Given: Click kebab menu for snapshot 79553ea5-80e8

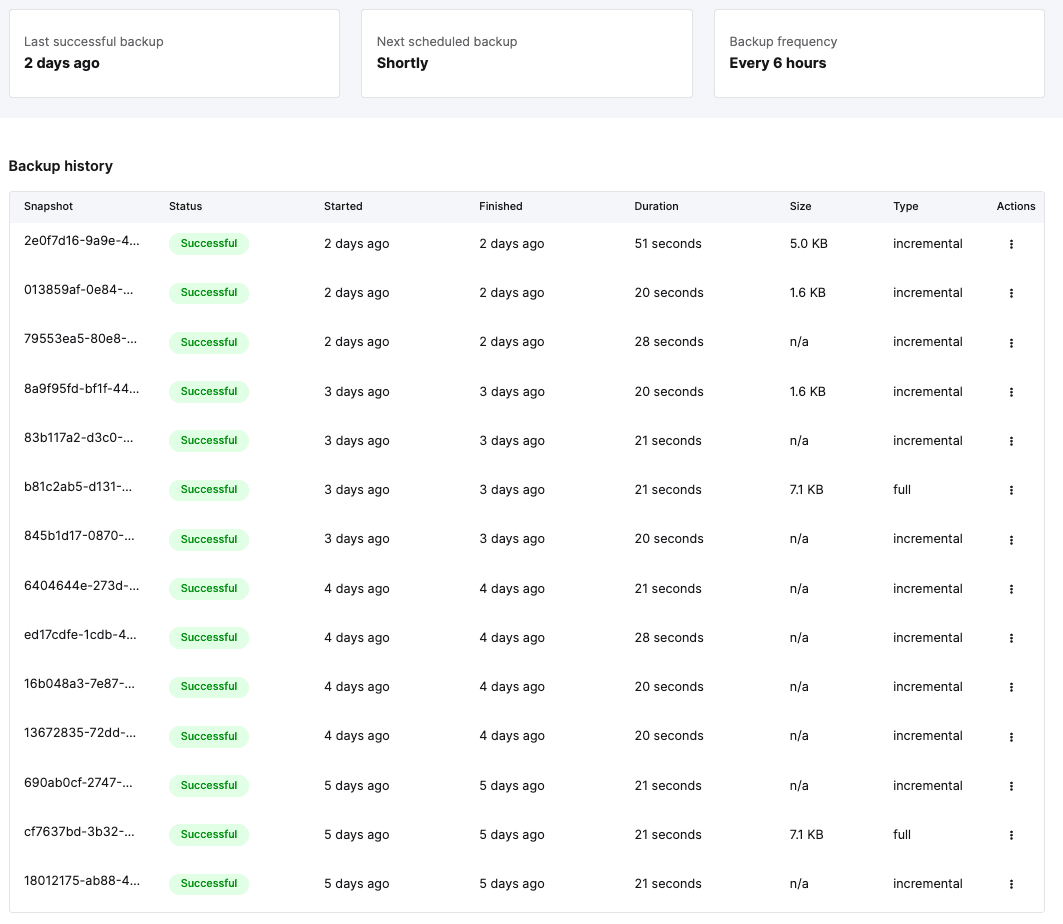Looking at the screenshot, I should point(1011,343).
